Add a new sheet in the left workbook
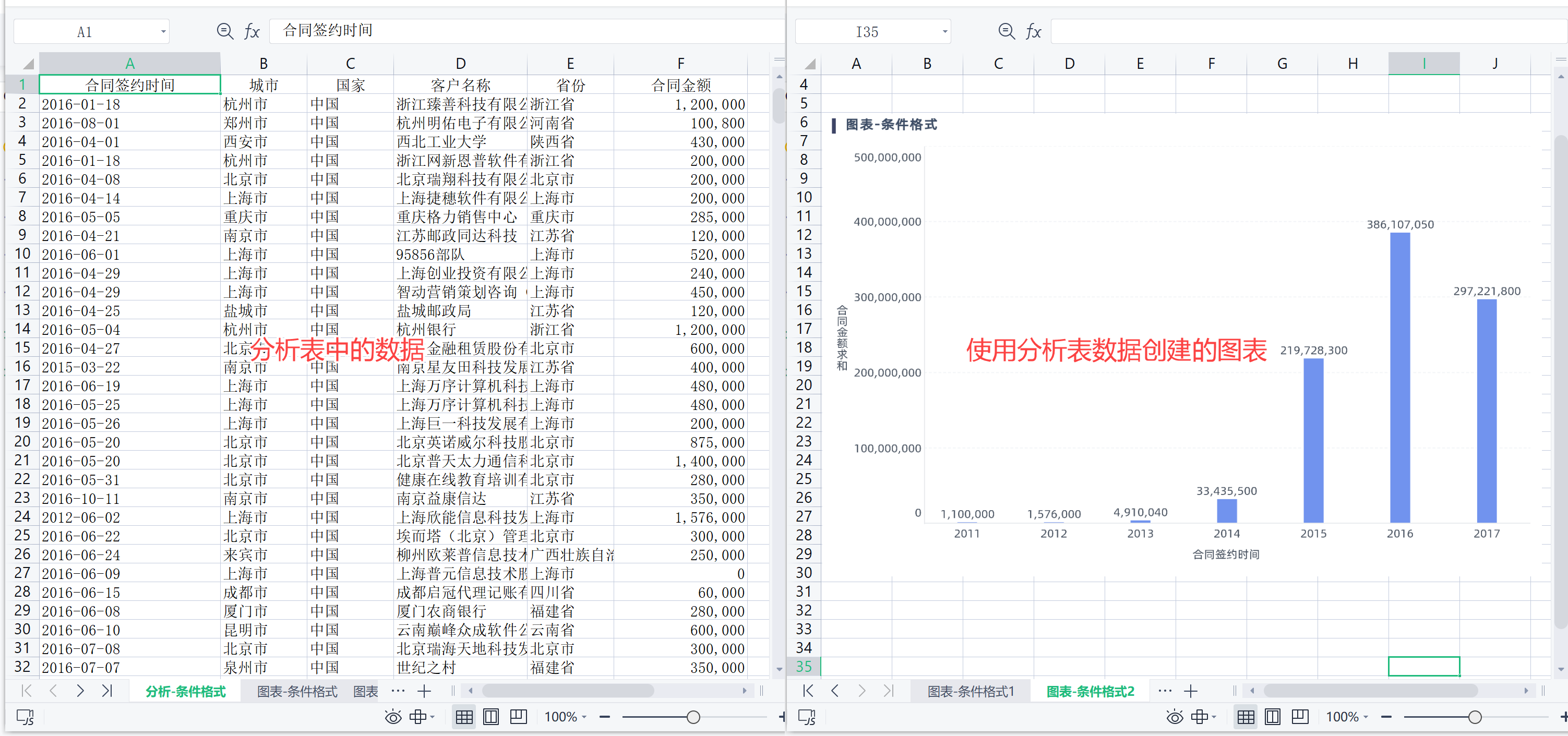 (424, 691)
